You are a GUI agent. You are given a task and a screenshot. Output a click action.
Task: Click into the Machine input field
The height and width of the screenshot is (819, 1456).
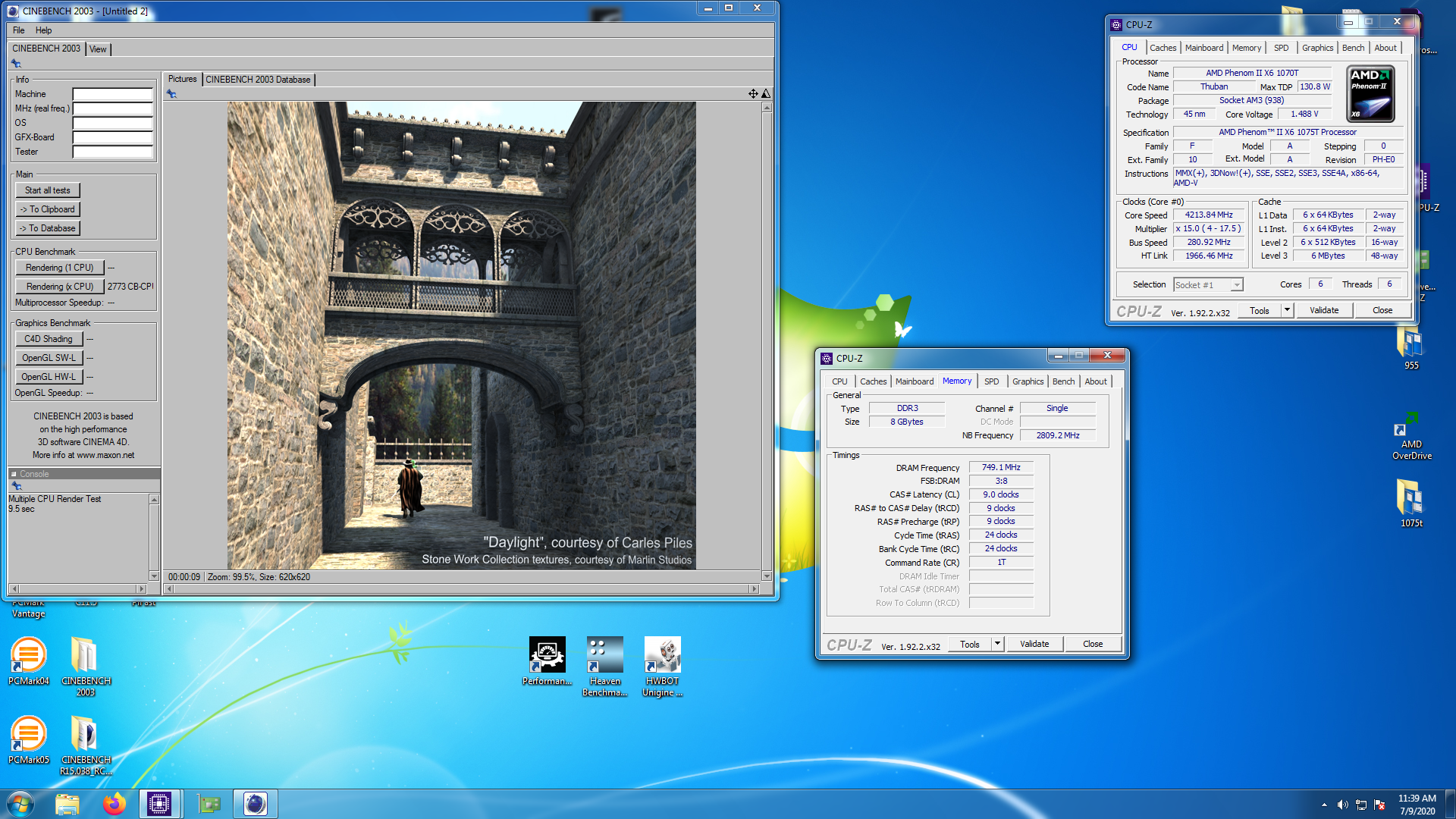click(113, 94)
